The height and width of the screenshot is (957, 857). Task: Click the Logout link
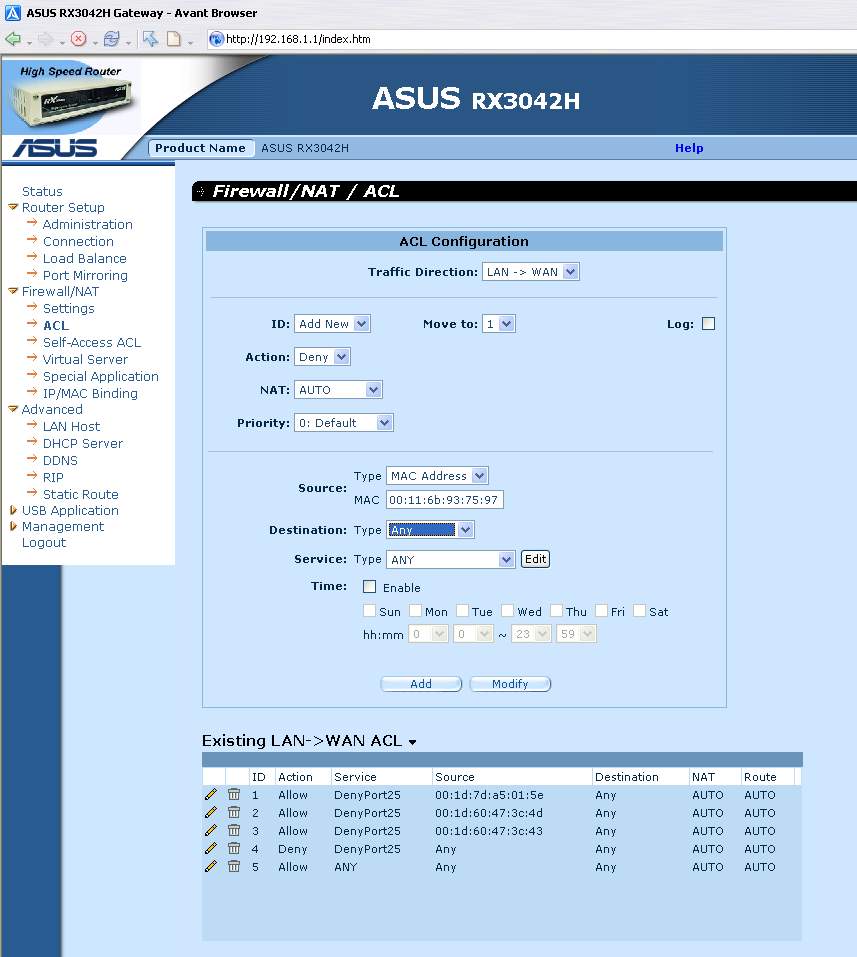(x=44, y=542)
